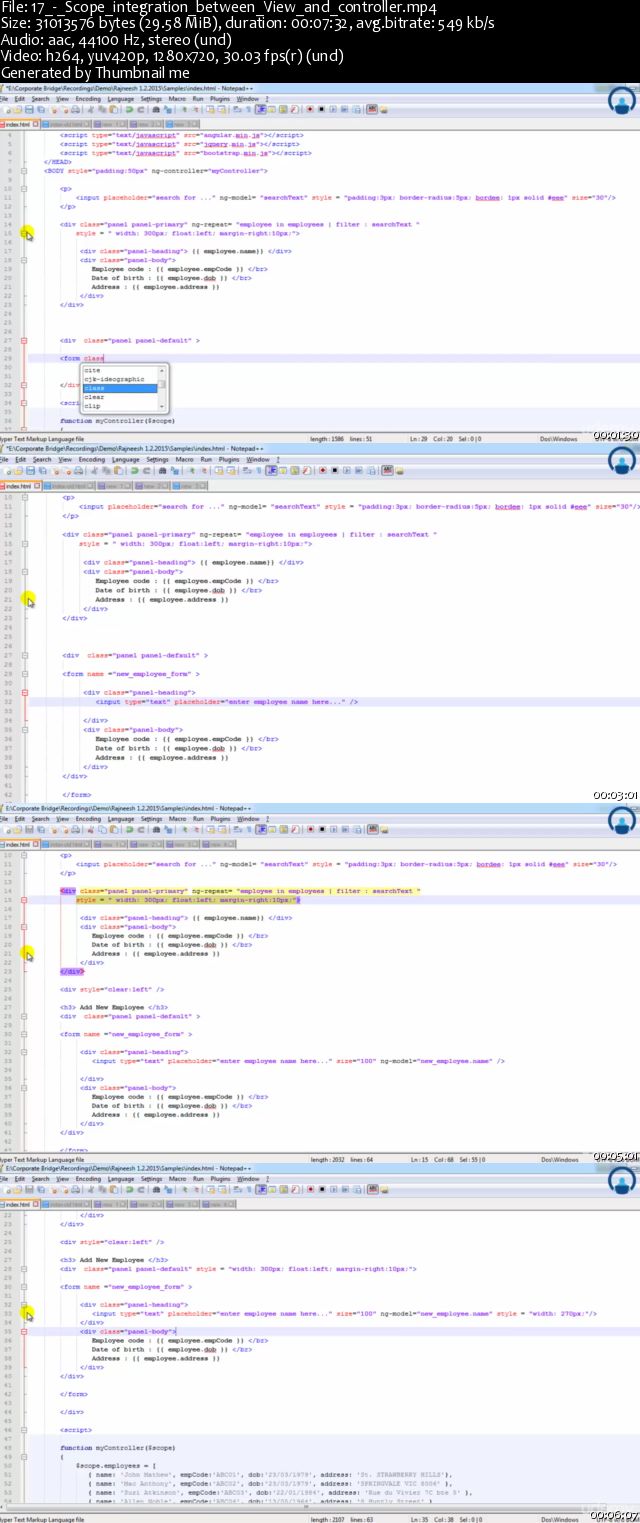Click '<h3> Add New Employee </h3>' in third frame
The width and height of the screenshot is (640, 1523).
coord(113,1007)
